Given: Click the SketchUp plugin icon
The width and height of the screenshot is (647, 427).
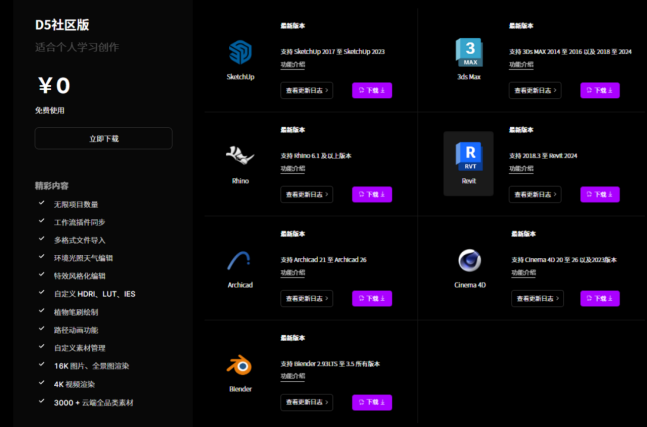Looking at the screenshot, I should pyautogui.click(x=240, y=53).
